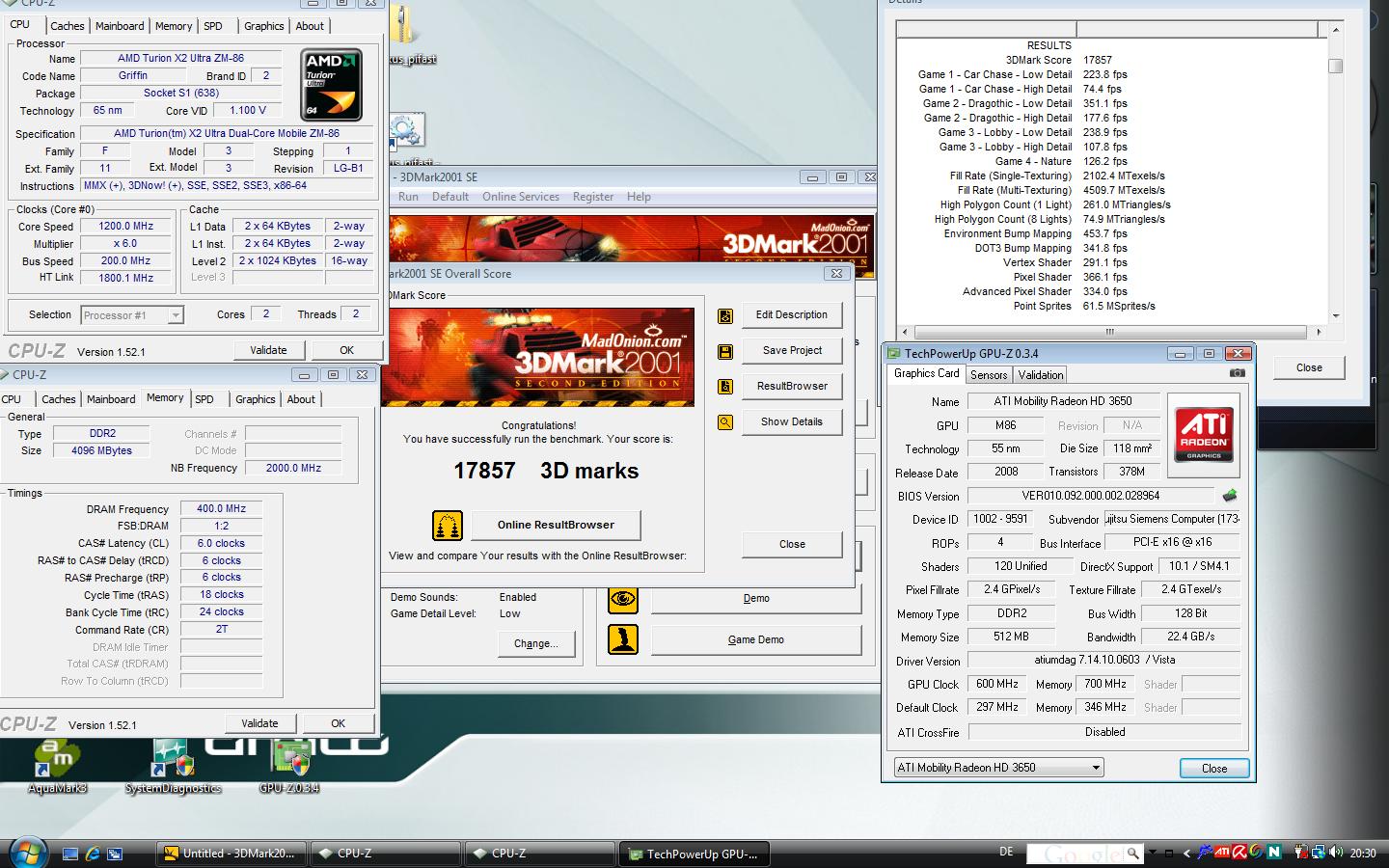Click the GPU-Z screenshot camera icon
The width and height of the screenshot is (1389, 868).
1238,373
